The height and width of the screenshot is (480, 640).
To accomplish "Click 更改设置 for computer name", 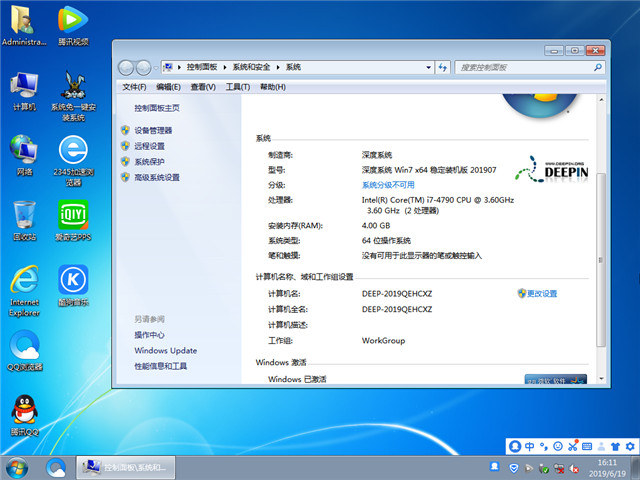I will pos(542,293).
